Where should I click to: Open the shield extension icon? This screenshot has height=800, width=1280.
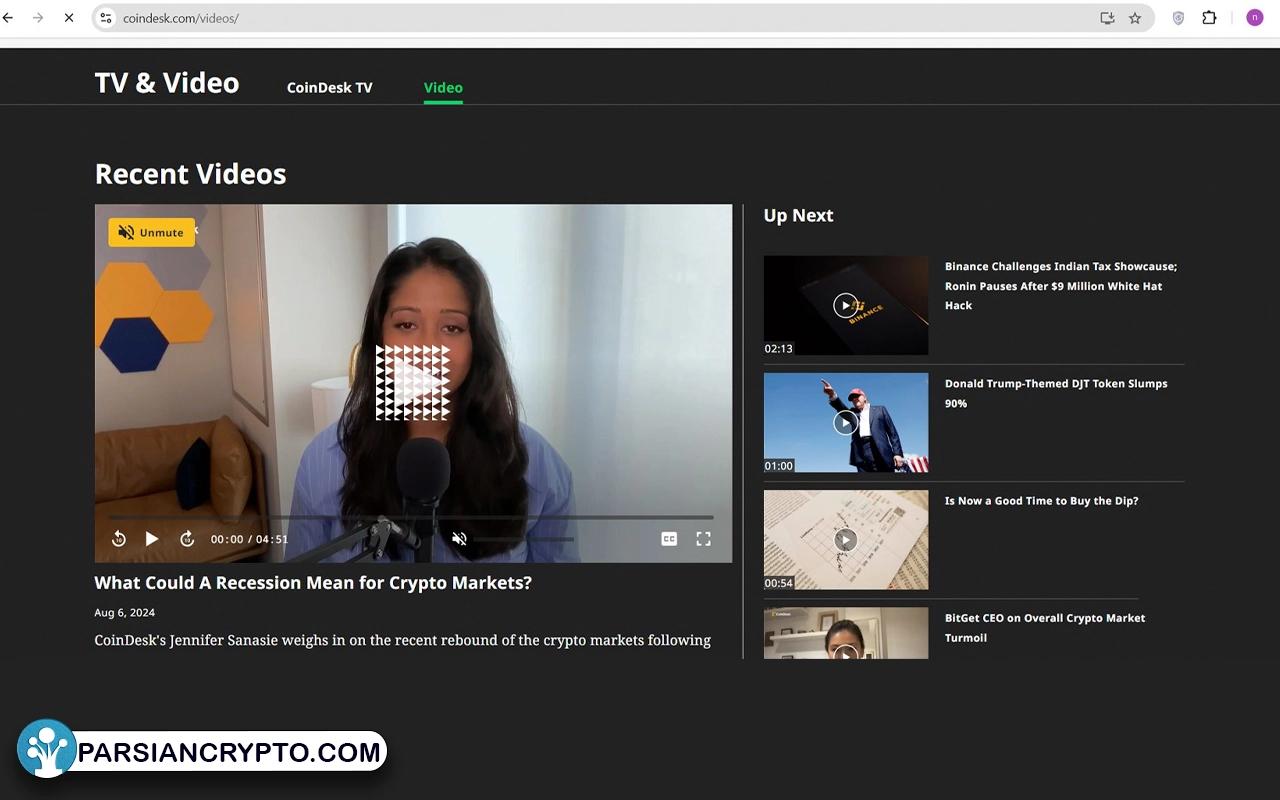click(1178, 18)
